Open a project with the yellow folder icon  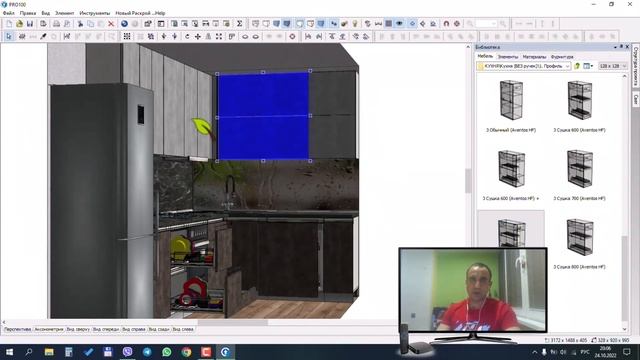(x=19, y=24)
